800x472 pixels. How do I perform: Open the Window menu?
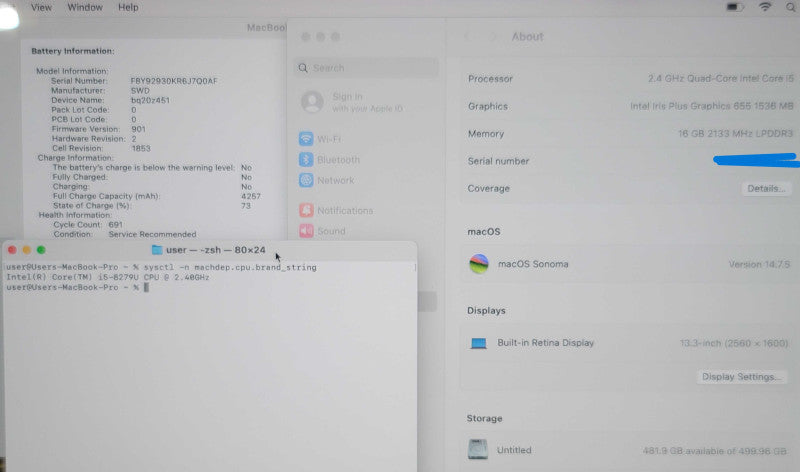point(85,8)
